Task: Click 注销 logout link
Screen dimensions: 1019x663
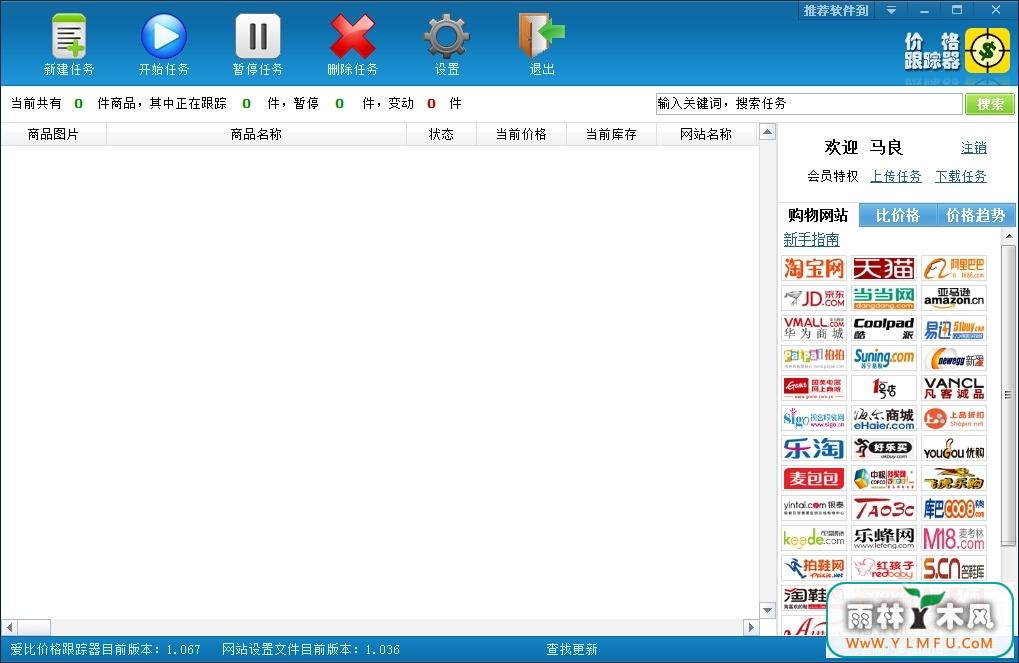Action: [x=974, y=148]
